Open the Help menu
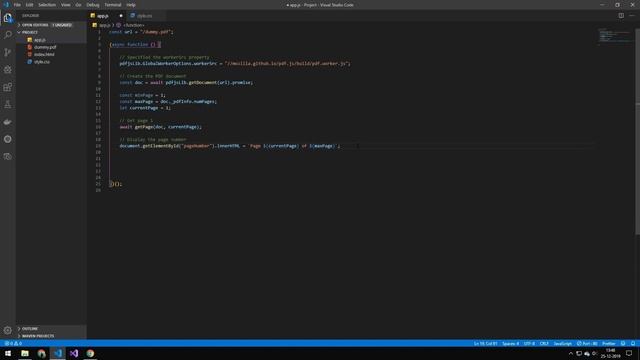This screenshot has width=640, height=360. point(131,5)
